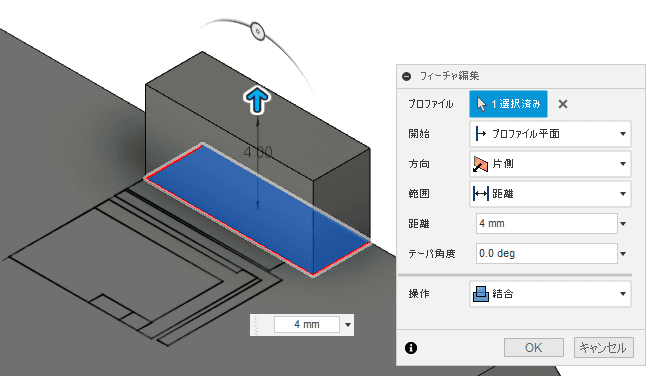This screenshot has width=655, height=376.
Task: Collapse the フィーチャ編集 dialog with minus icon
Action: point(406,76)
